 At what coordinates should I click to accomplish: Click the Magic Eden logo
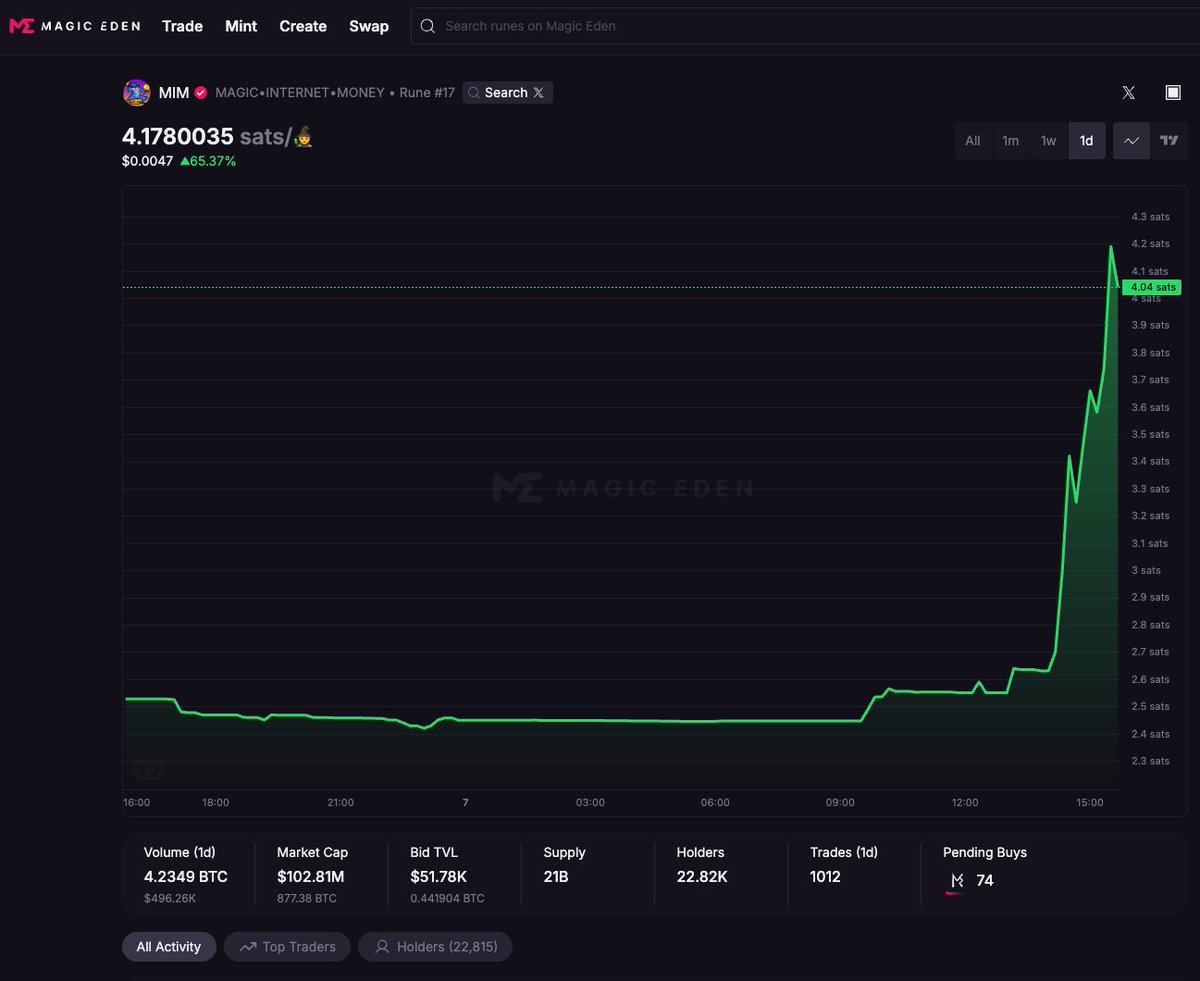pyautogui.click(x=74, y=26)
